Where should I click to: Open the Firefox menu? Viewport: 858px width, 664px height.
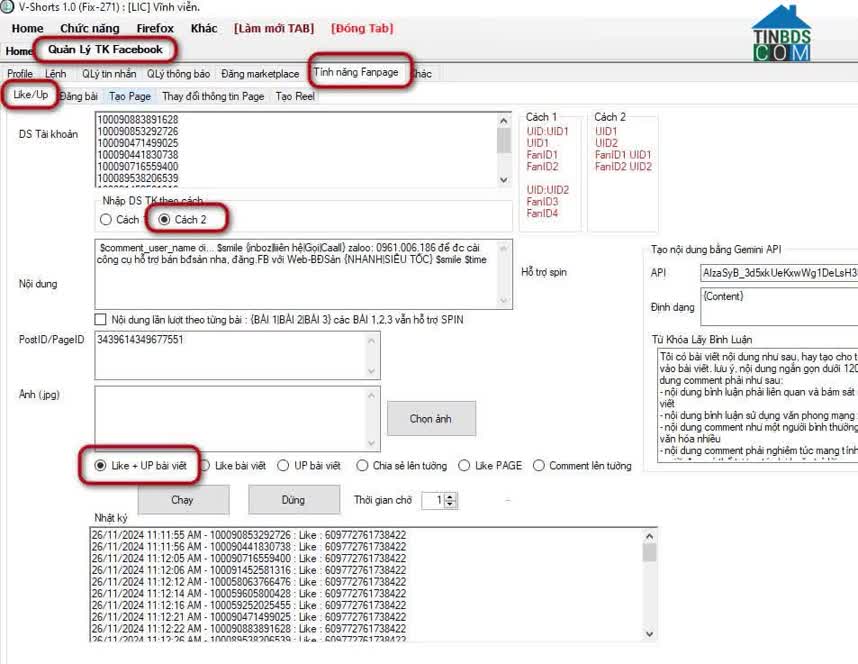point(155,28)
